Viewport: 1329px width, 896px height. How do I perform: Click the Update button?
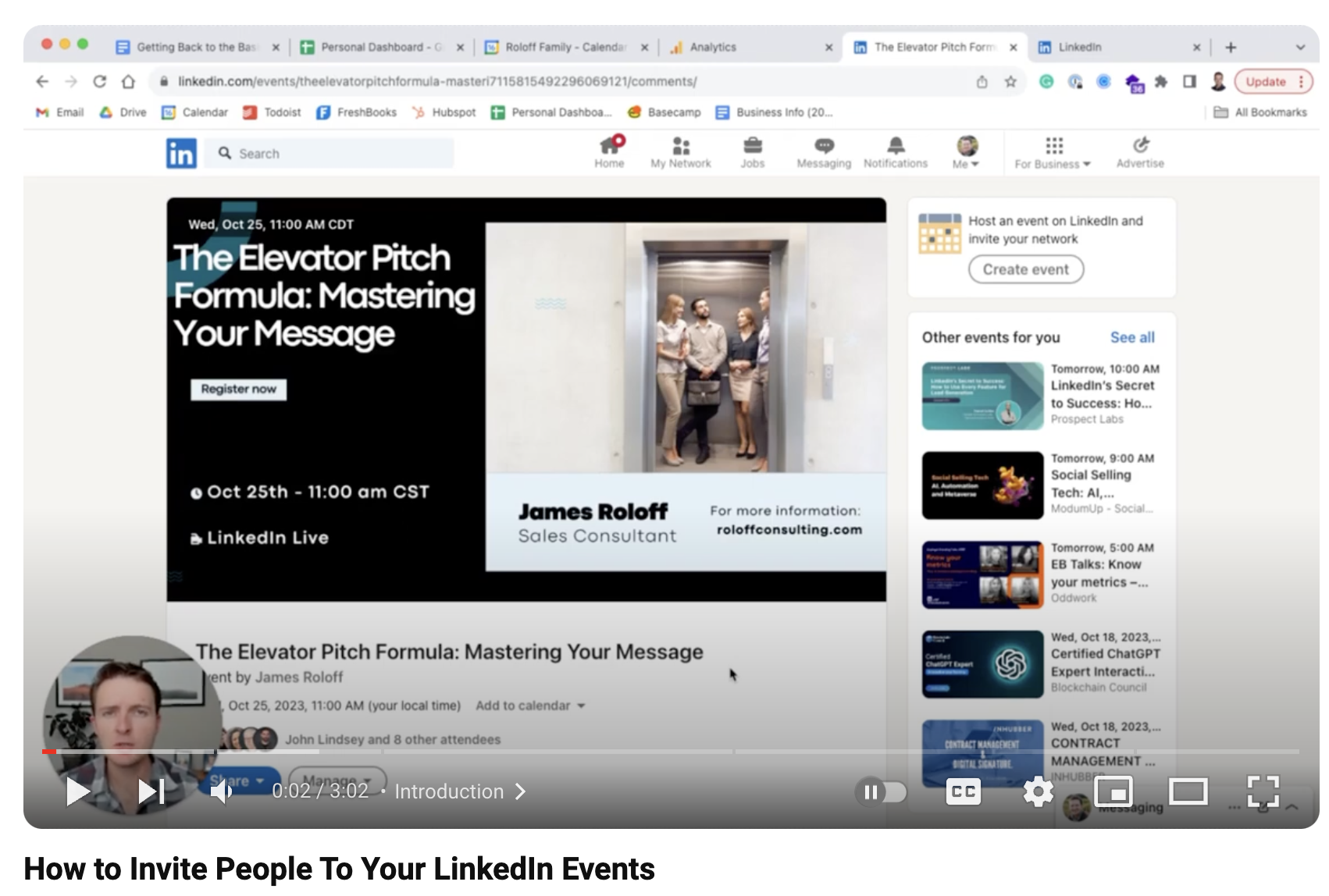click(x=1274, y=81)
